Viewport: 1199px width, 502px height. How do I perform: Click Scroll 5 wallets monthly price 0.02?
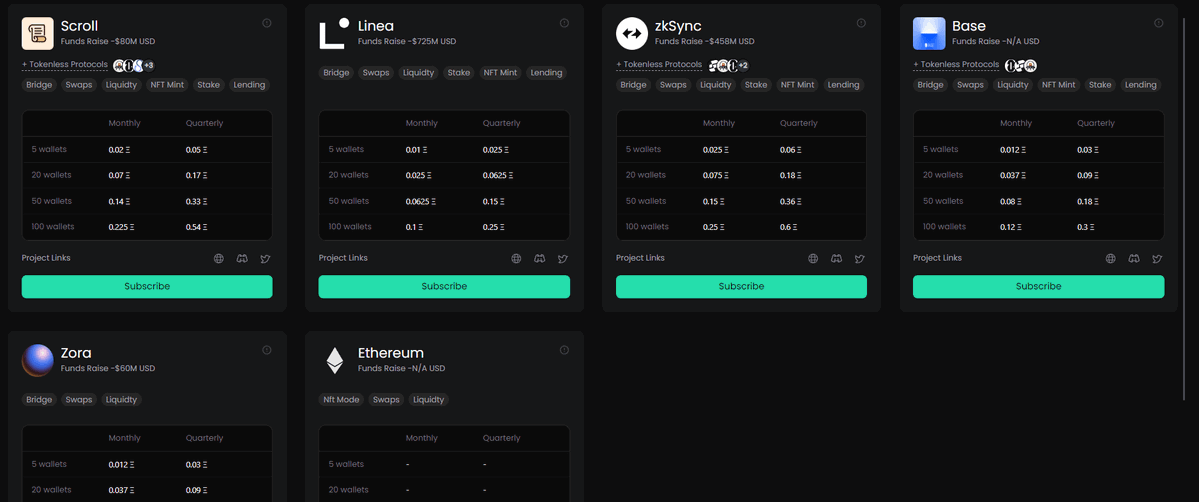coord(120,150)
